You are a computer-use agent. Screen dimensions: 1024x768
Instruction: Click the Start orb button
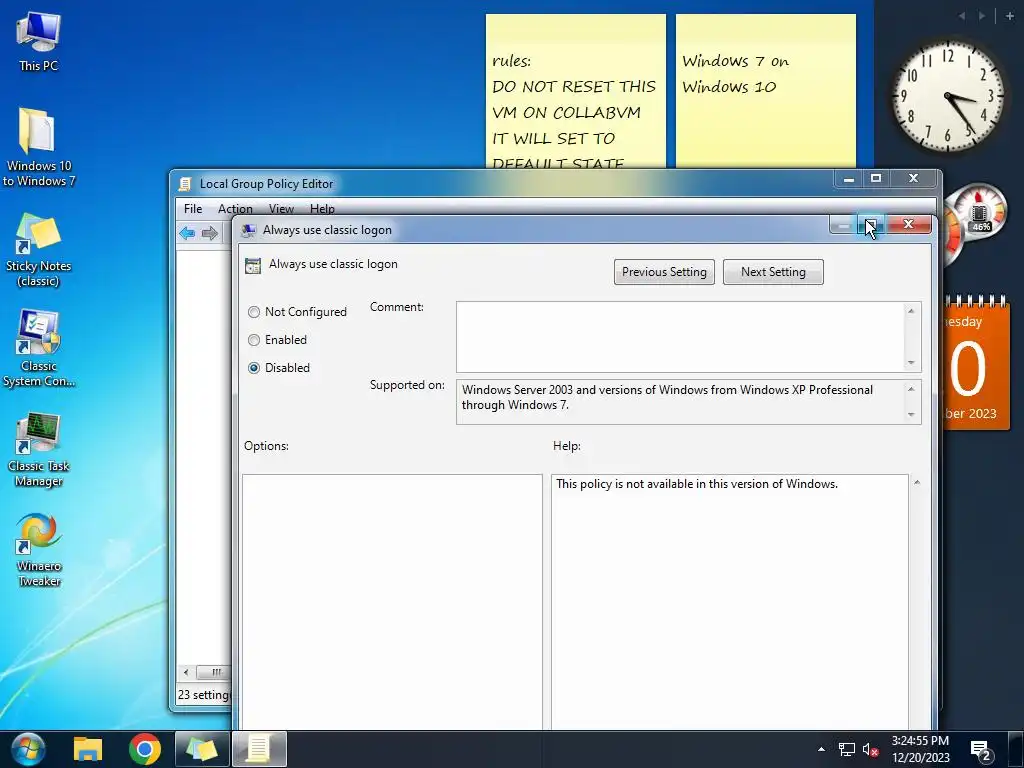tap(27, 749)
